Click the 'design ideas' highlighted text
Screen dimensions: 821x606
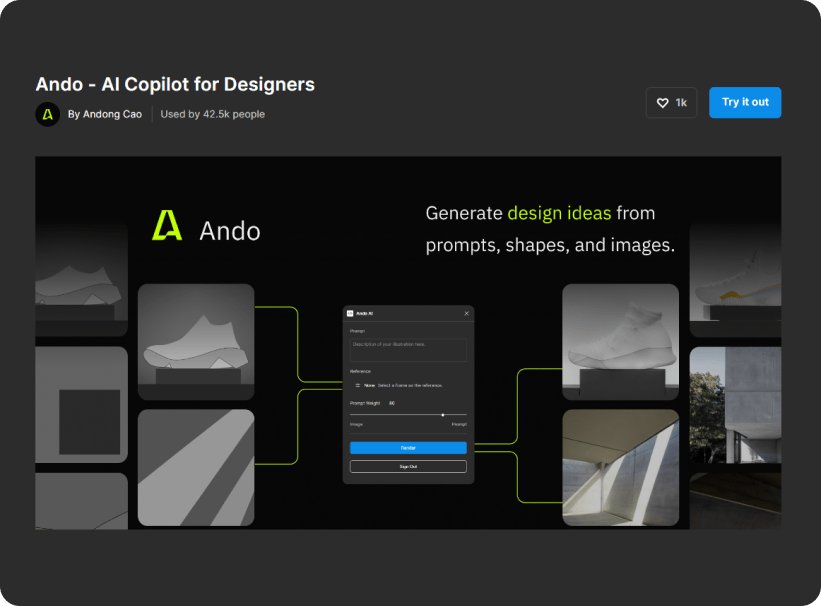click(x=559, y=213)
